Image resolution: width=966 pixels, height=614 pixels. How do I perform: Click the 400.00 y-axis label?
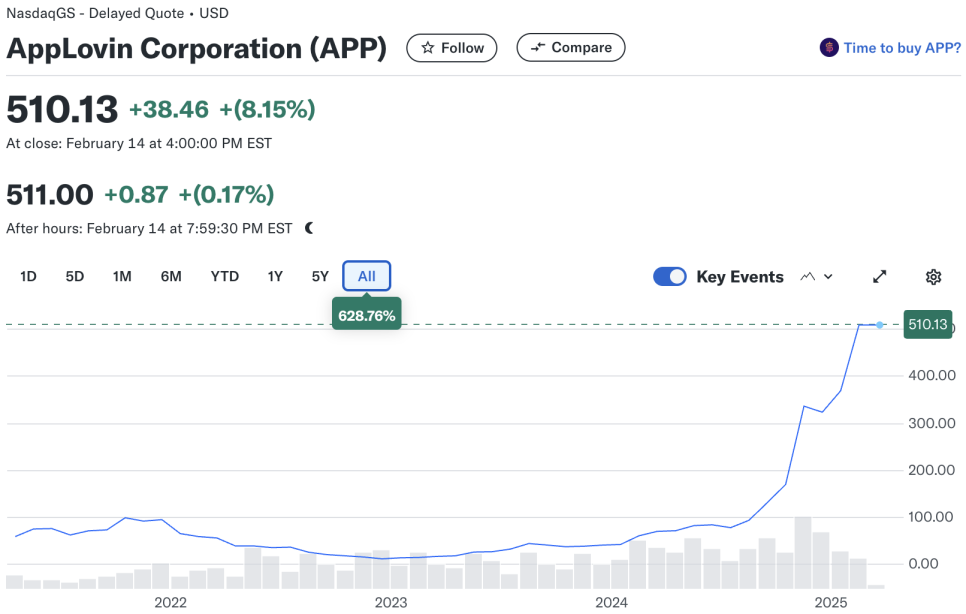pos(932,376)
